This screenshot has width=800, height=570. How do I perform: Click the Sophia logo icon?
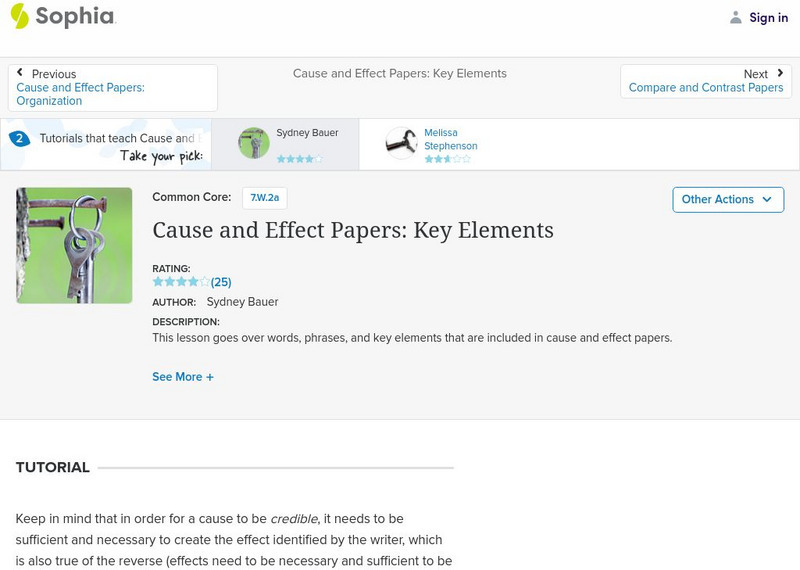(x=19, y=16)
